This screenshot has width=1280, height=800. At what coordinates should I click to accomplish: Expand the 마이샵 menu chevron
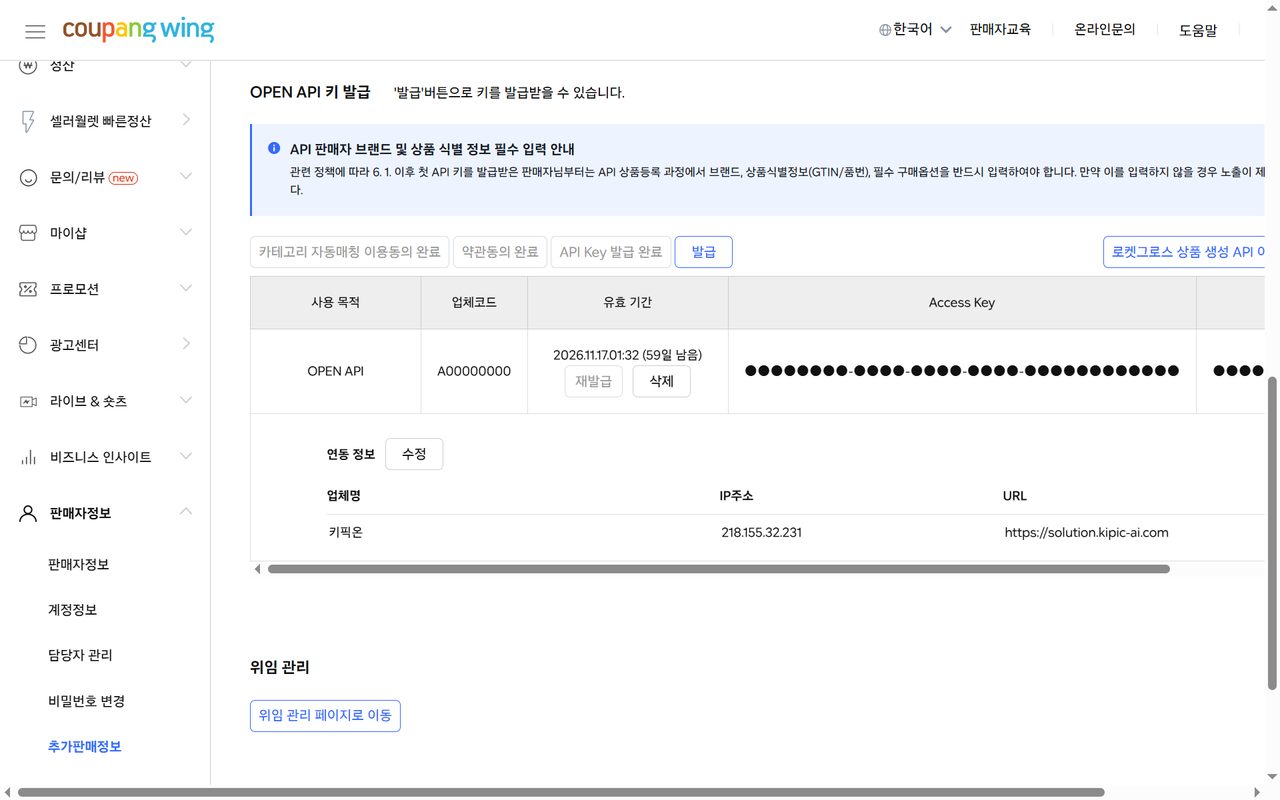pyautogui.click(x=186, y=232)
